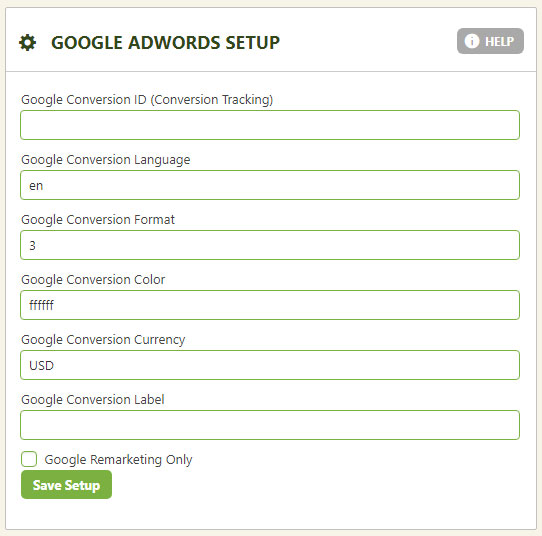The height and width of the screenshot is (536, 542).
Task: Focus the Google Conversion ID input field
Action: point(270,125)
